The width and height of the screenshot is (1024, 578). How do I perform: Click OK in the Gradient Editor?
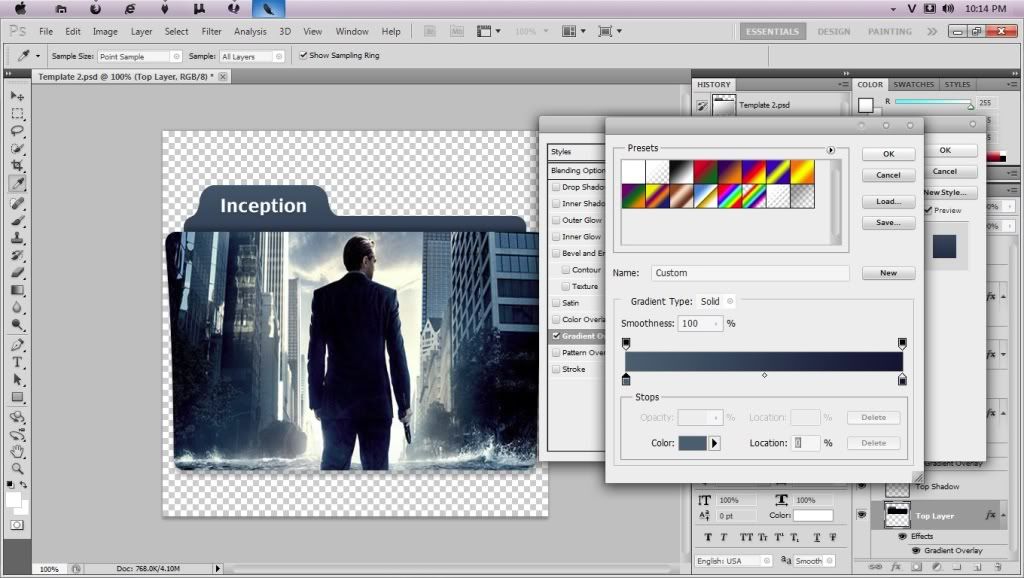click(888, 153)
